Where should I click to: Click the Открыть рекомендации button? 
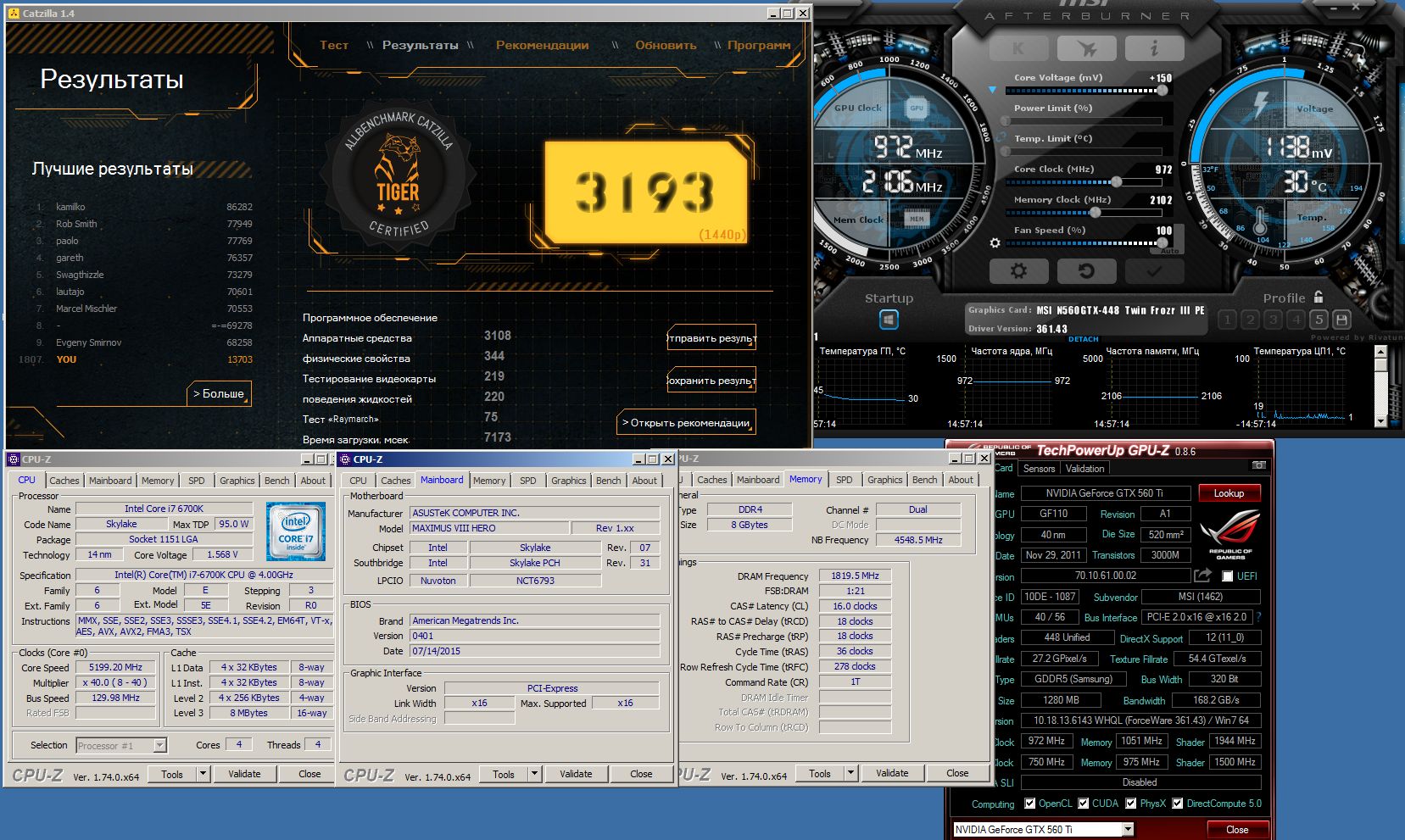pyautogui.click(x=686, y=422)
